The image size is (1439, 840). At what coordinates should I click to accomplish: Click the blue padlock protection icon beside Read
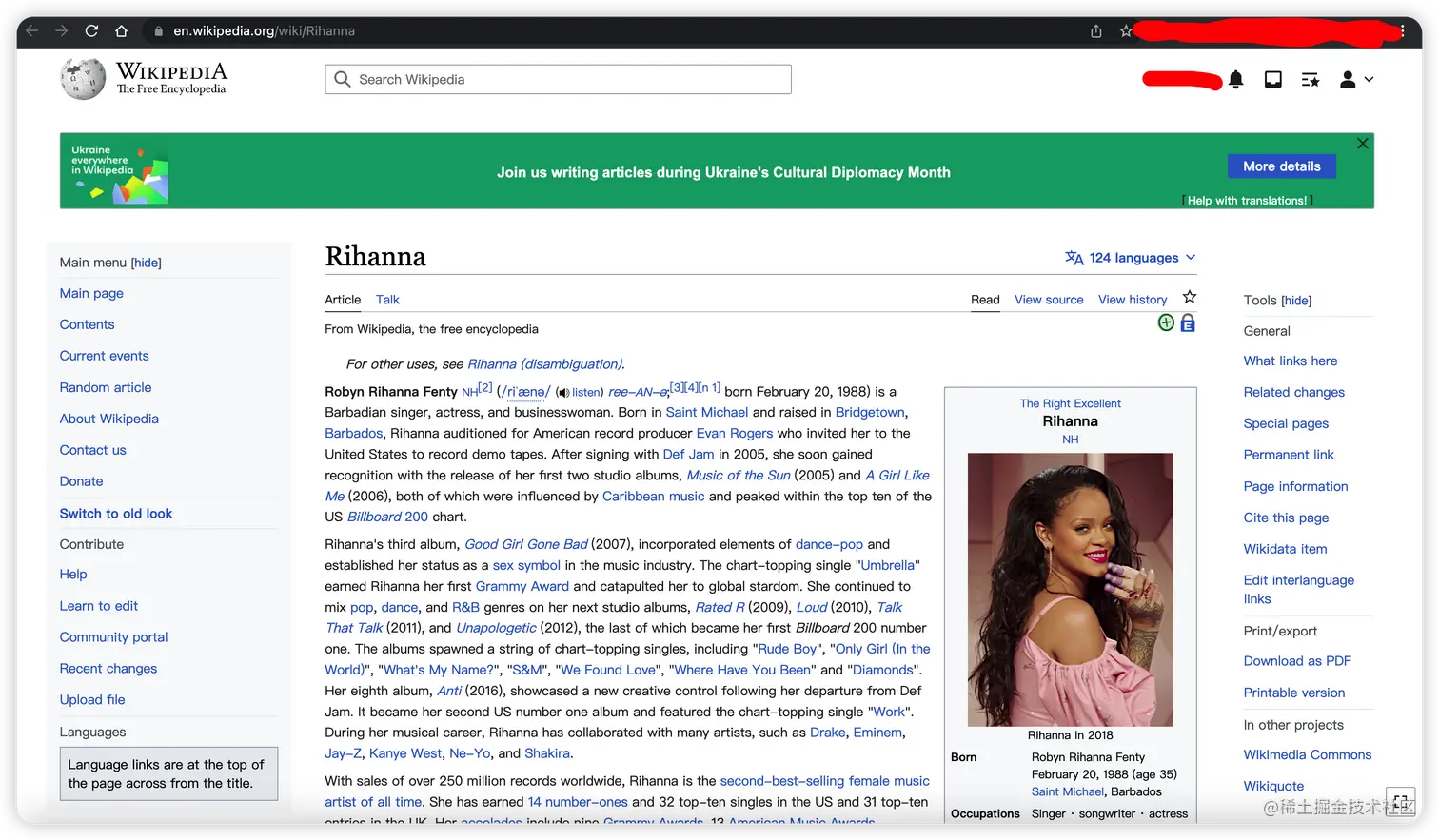(x=1187, y=323)
